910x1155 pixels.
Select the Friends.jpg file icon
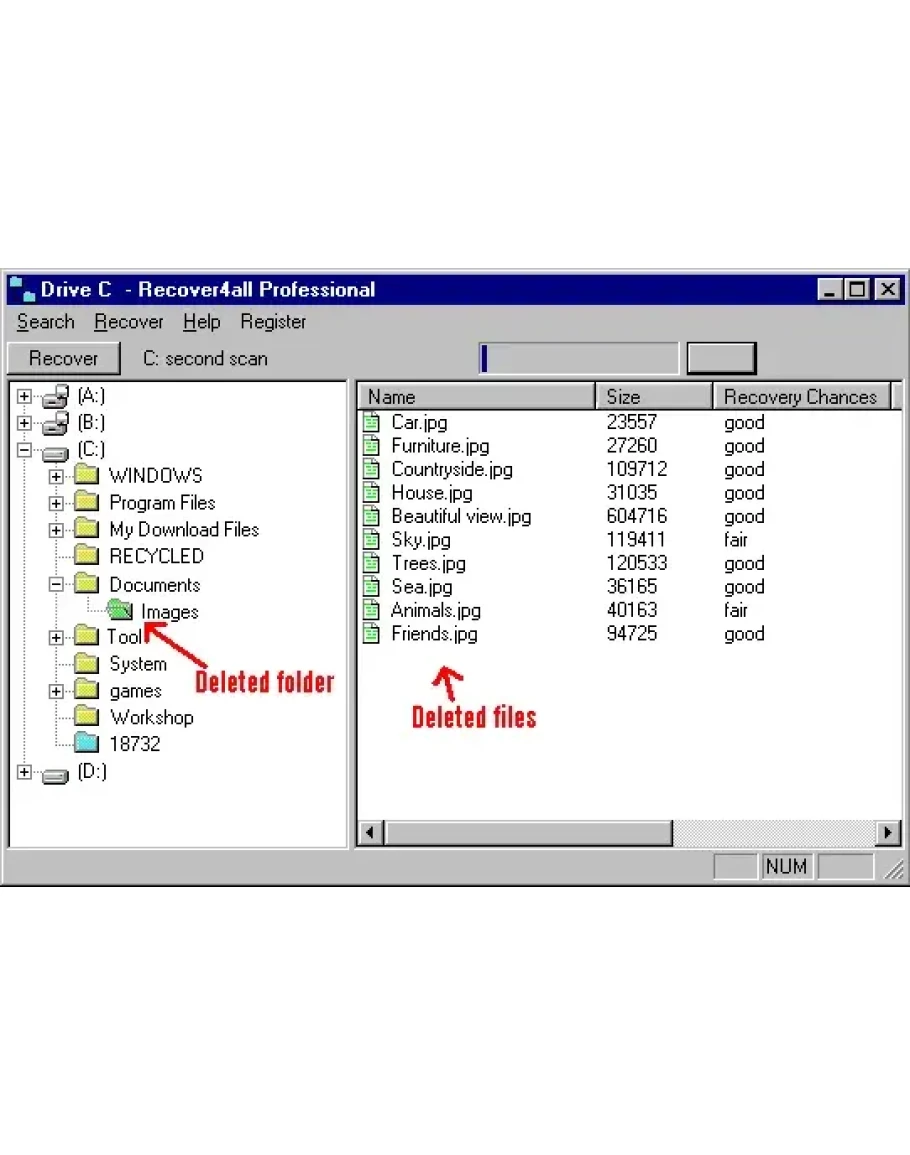coord(372,634)
